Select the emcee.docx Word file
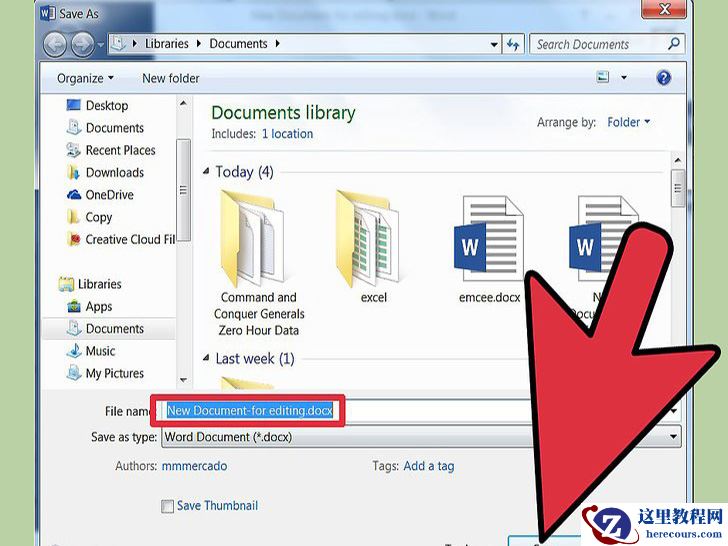Screen dimensions: 728x546 pos(489,249)
